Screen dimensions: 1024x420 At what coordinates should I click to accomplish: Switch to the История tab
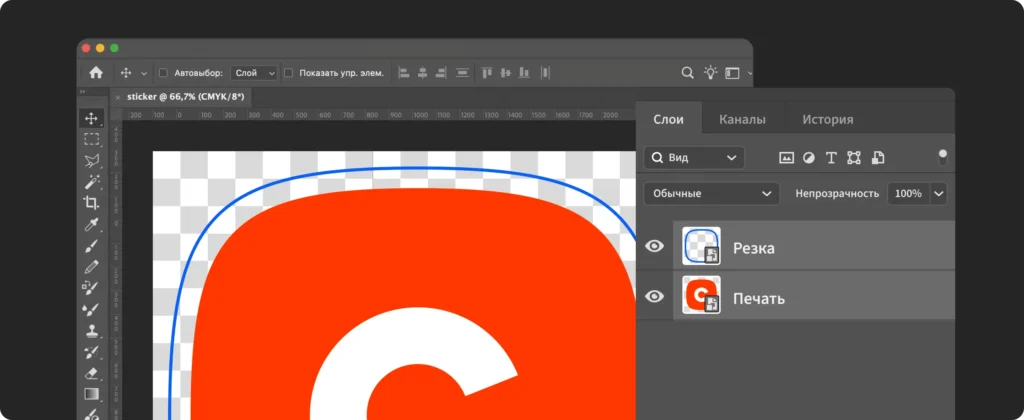coord(828,120)
